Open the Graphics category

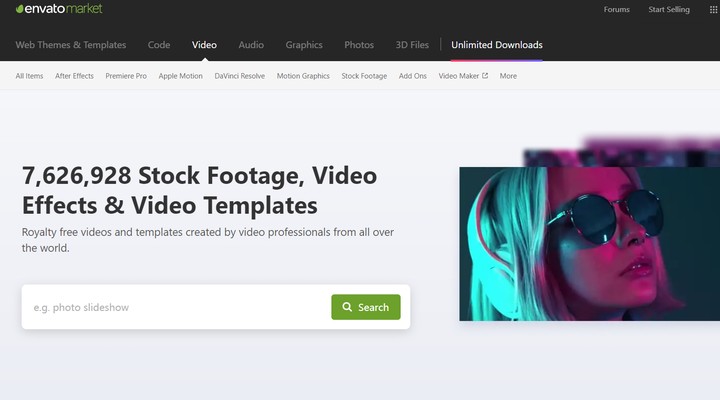304,45
